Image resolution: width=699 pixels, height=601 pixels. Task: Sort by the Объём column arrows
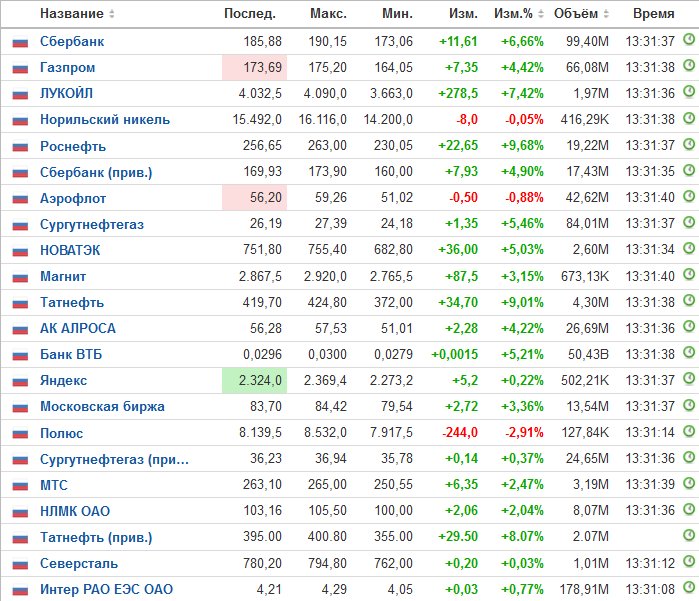606,14
